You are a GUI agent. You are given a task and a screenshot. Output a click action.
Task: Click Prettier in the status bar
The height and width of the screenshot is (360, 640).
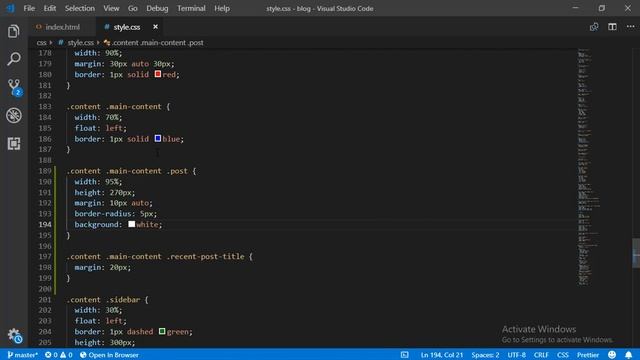588,355
